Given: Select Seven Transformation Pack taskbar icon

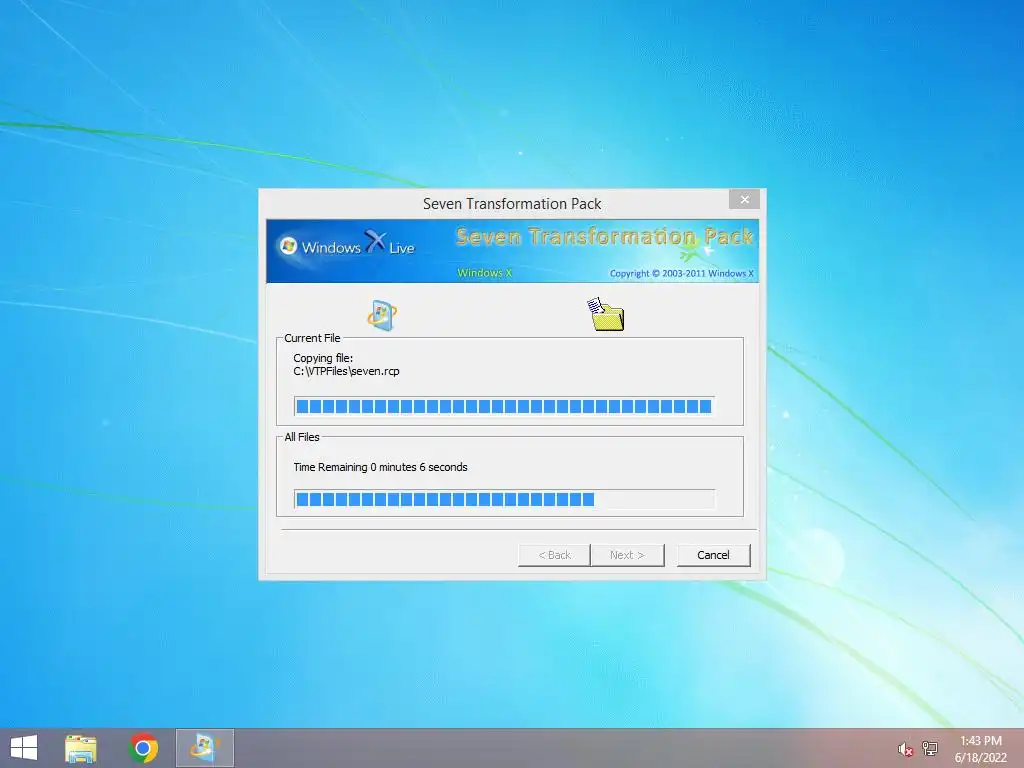Looking at the screenshot, I should (204, 748).
